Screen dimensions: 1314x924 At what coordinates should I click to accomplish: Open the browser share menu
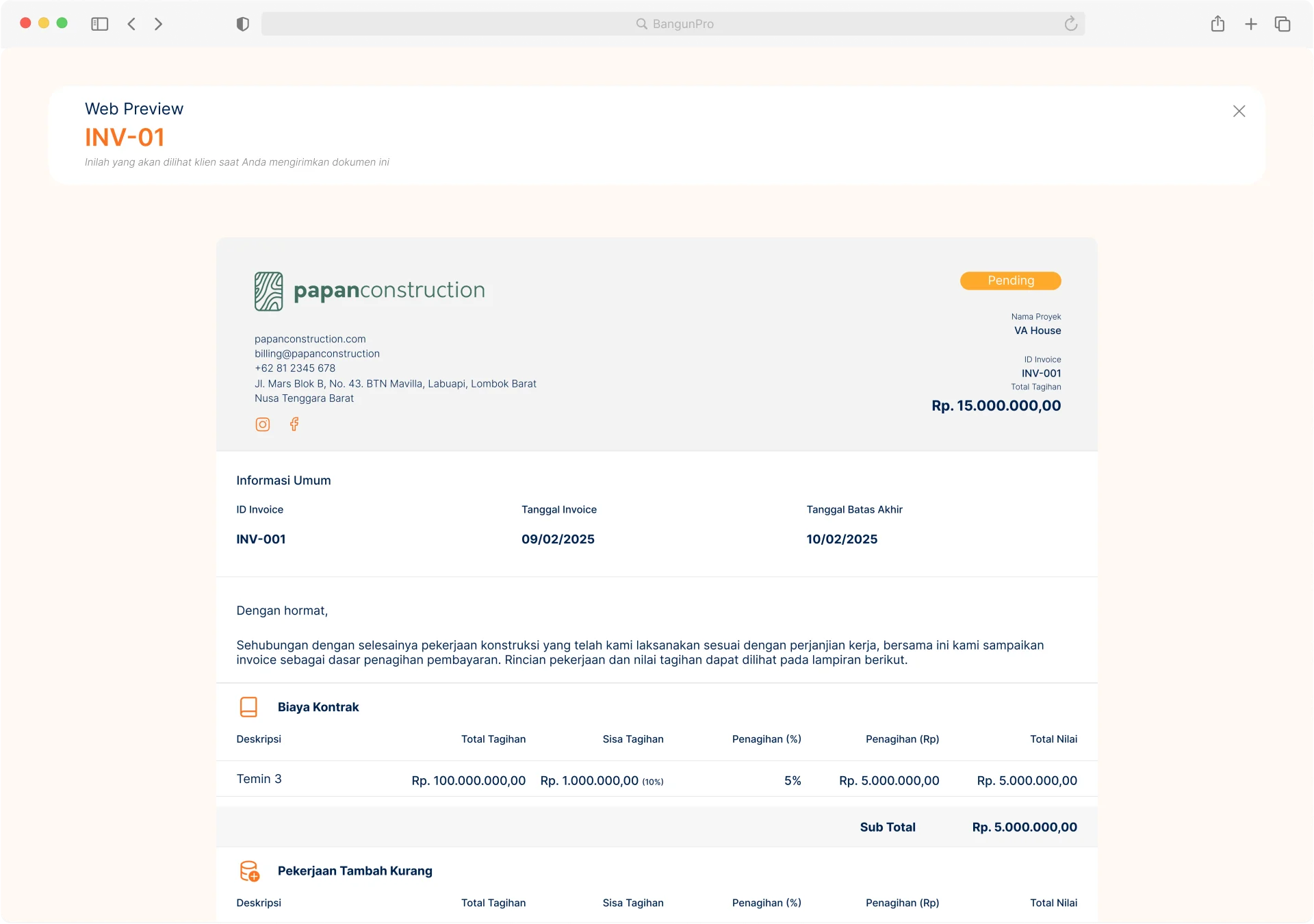(x=1218, y=23)
